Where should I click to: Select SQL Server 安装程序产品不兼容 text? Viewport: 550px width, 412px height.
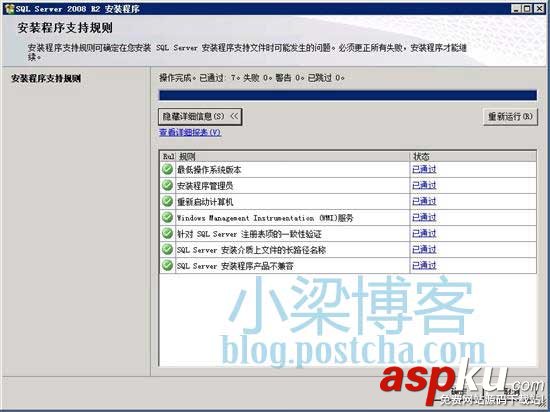[235, 266]
